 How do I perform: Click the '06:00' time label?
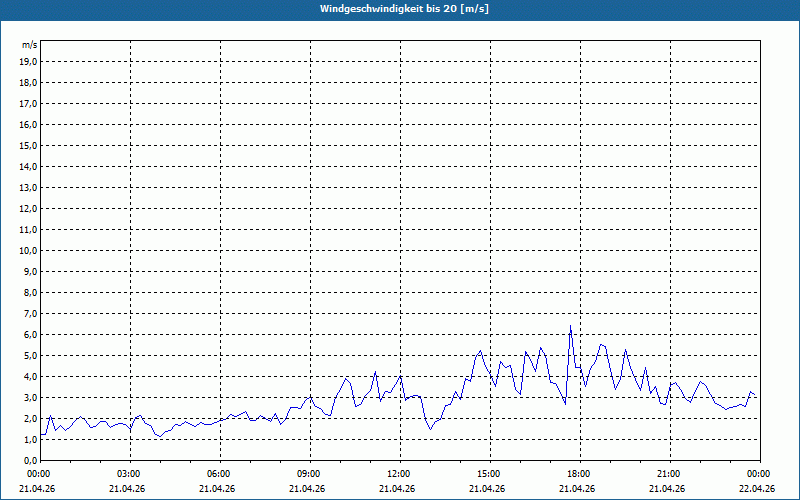220,474
